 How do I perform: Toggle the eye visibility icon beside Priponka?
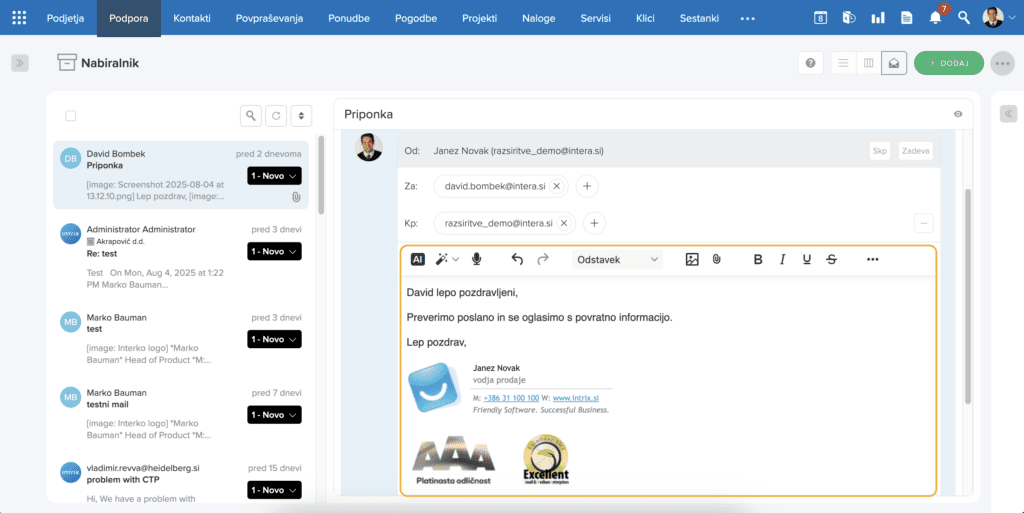(x=958, y=115)
